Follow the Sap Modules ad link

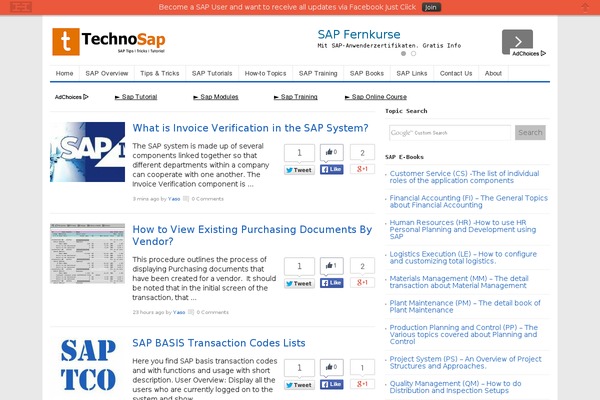pyautogui.click(x=216, y=97)
